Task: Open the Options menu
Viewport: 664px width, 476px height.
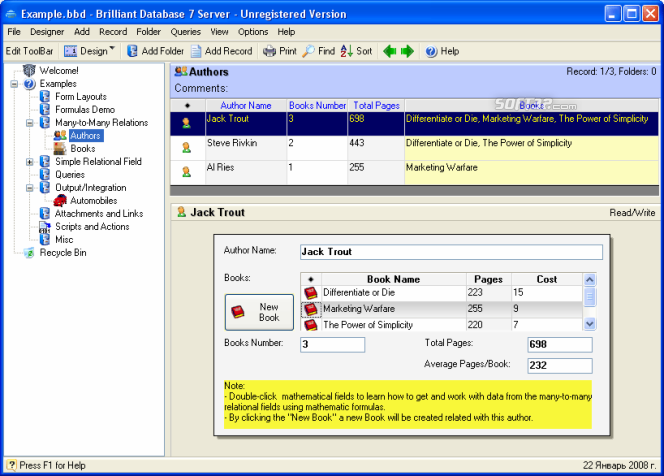Action: pos(253,32)
